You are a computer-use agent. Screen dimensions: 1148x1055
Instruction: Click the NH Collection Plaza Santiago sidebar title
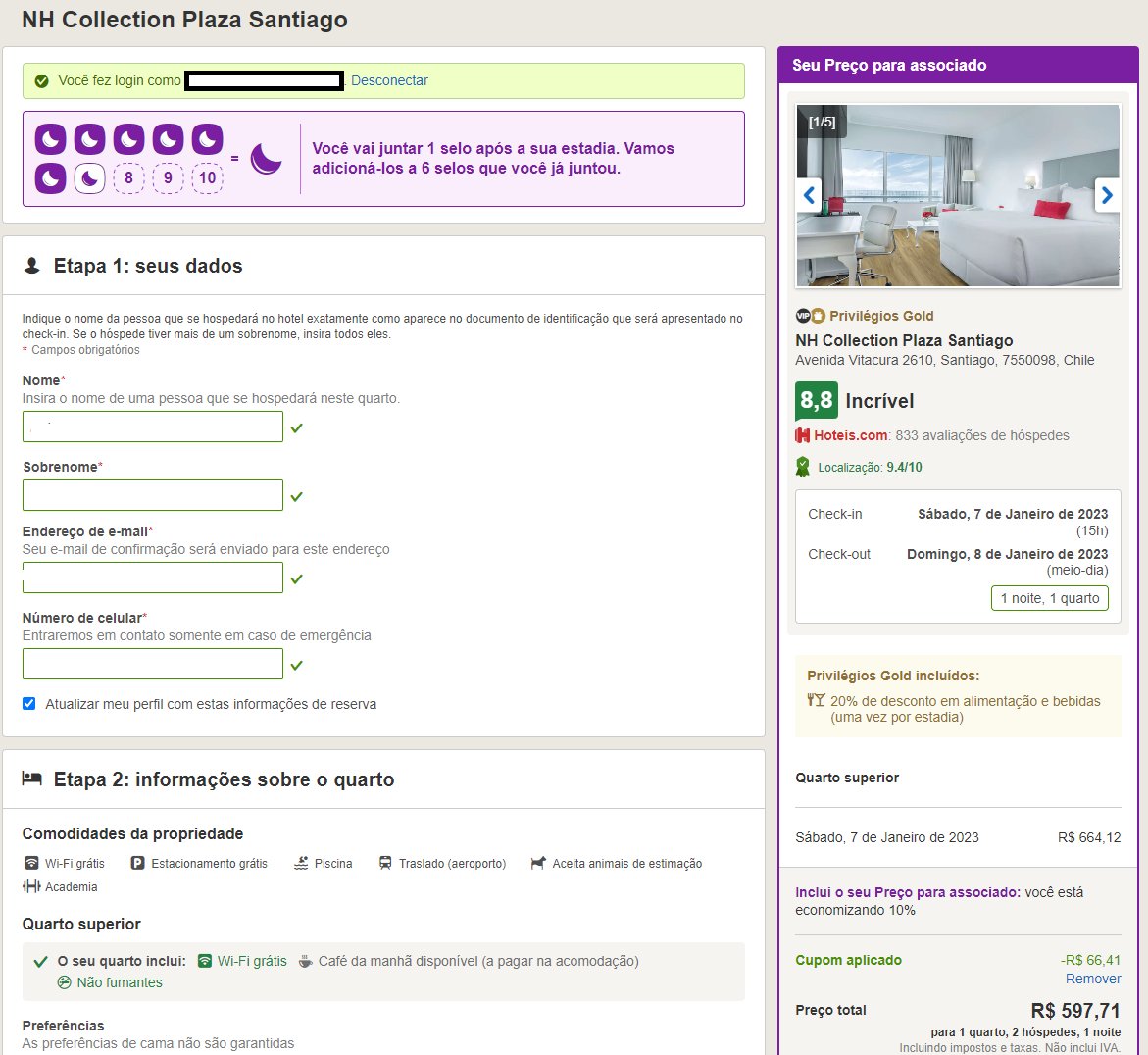click(904, 340)
